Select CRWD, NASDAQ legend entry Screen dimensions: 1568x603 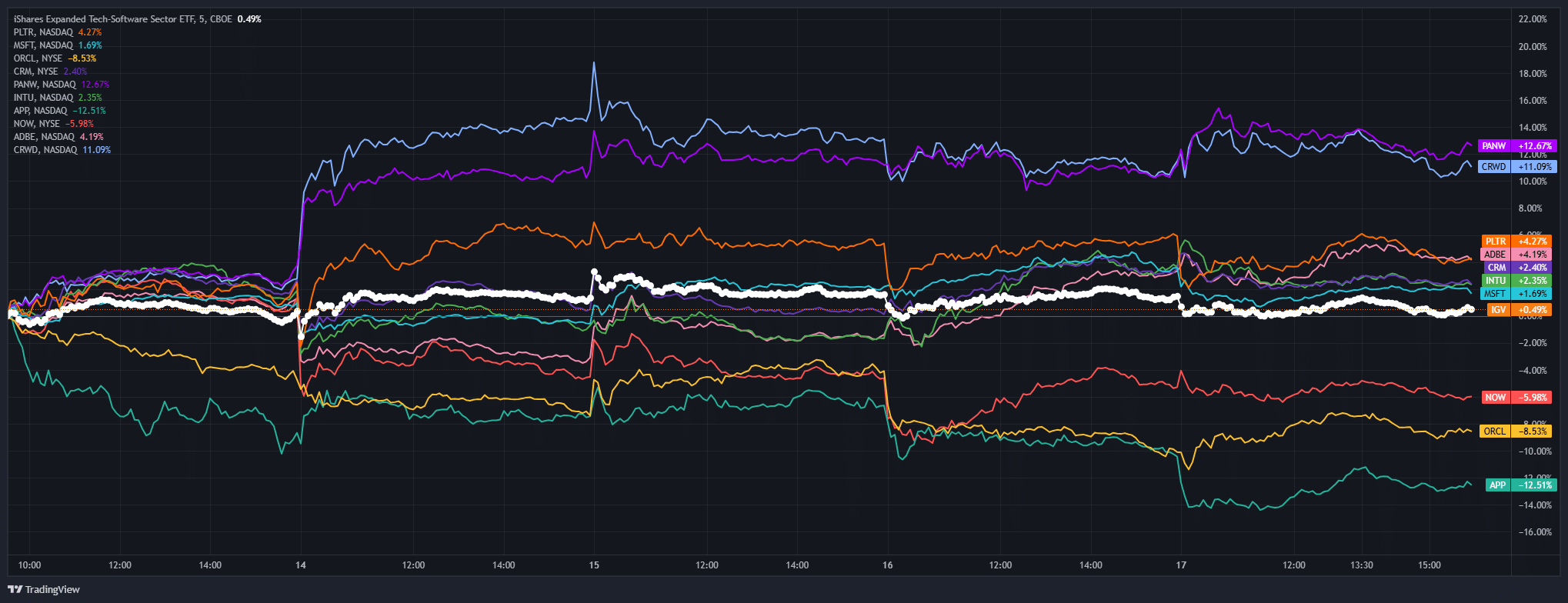point(62,150)
